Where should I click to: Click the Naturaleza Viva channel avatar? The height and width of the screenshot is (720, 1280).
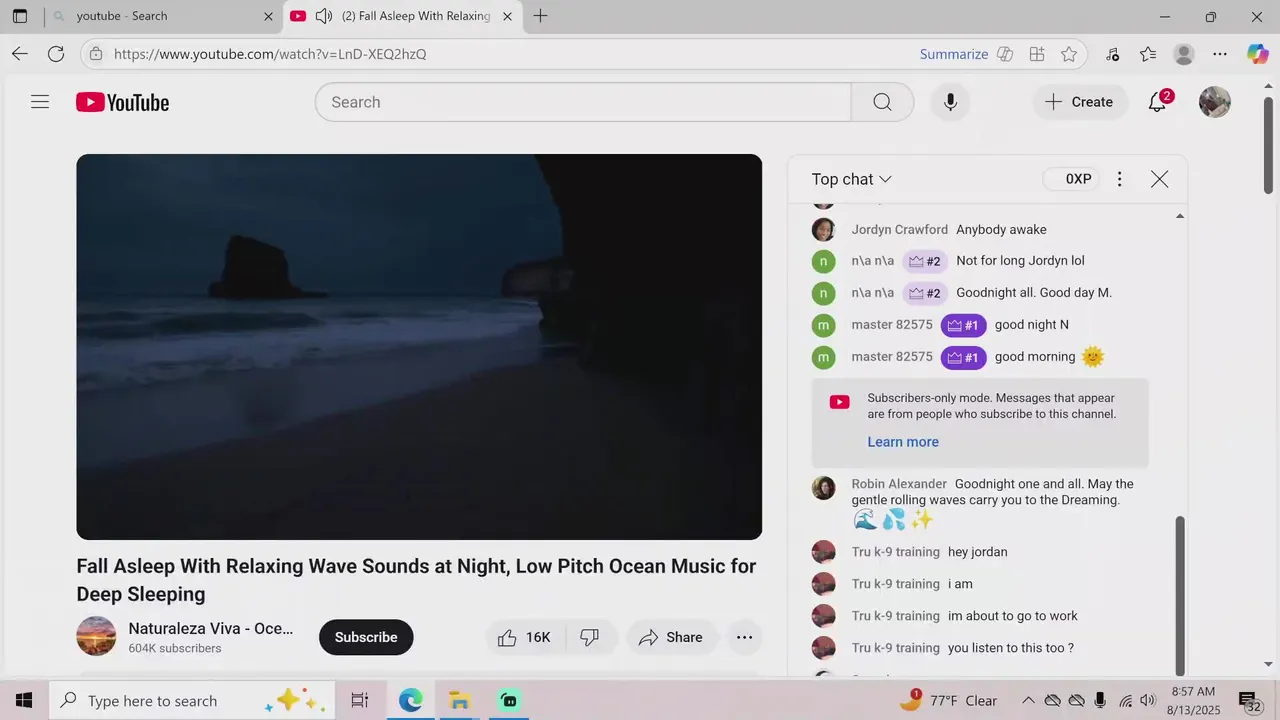coord(96,636)
